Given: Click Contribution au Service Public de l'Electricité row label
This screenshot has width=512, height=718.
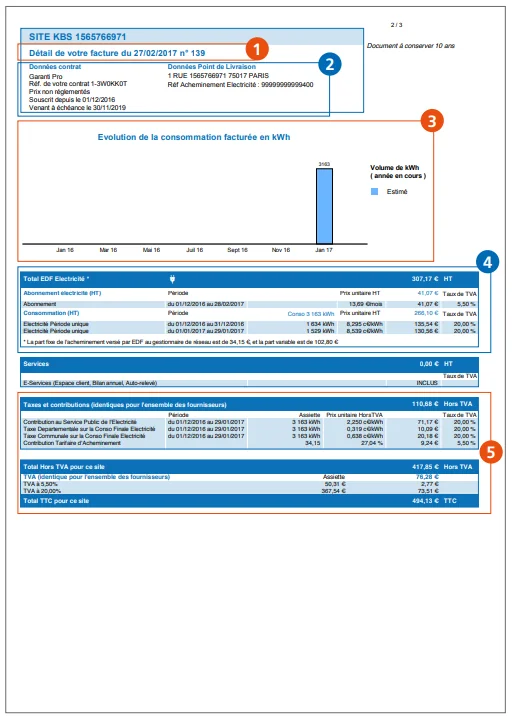Looking at the screenshot, I should pos(80,422).
